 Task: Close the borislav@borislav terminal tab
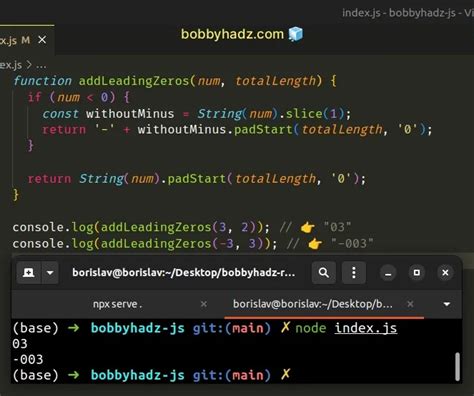point(410,304)
